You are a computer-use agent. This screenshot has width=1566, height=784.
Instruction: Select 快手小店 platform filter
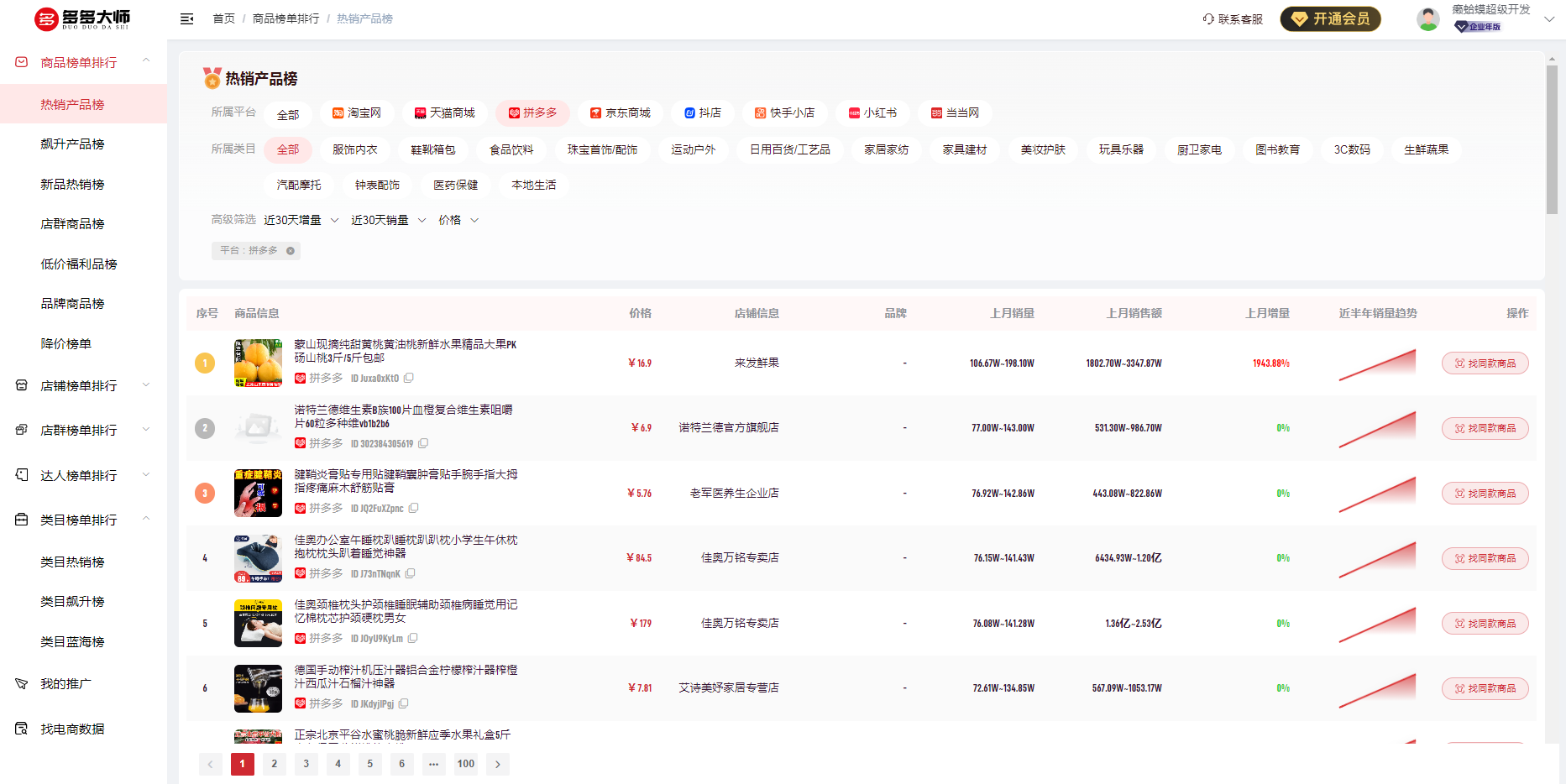click(784, 112)
